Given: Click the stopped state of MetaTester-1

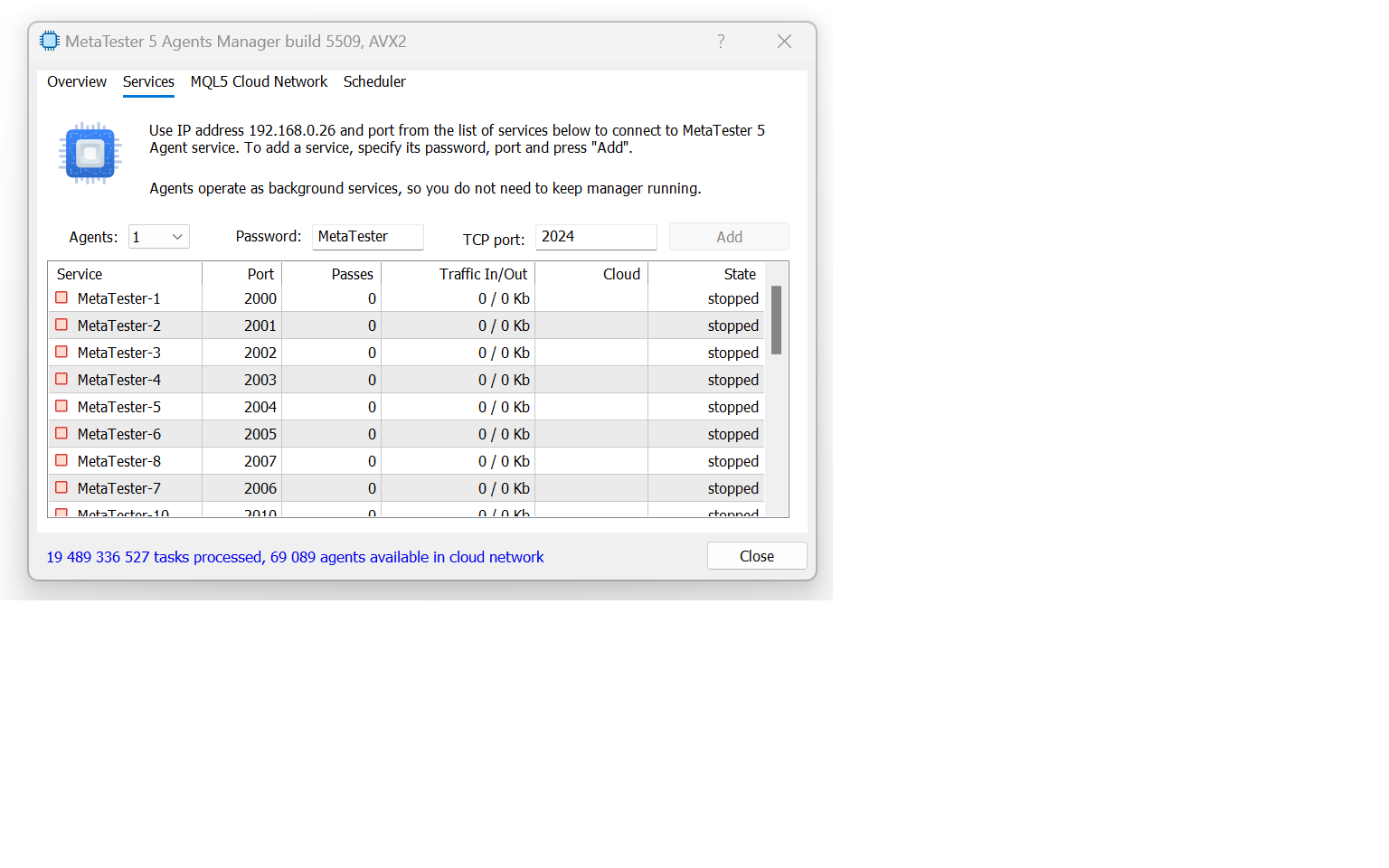Looking at the screenshot, I should click(733, 298).
